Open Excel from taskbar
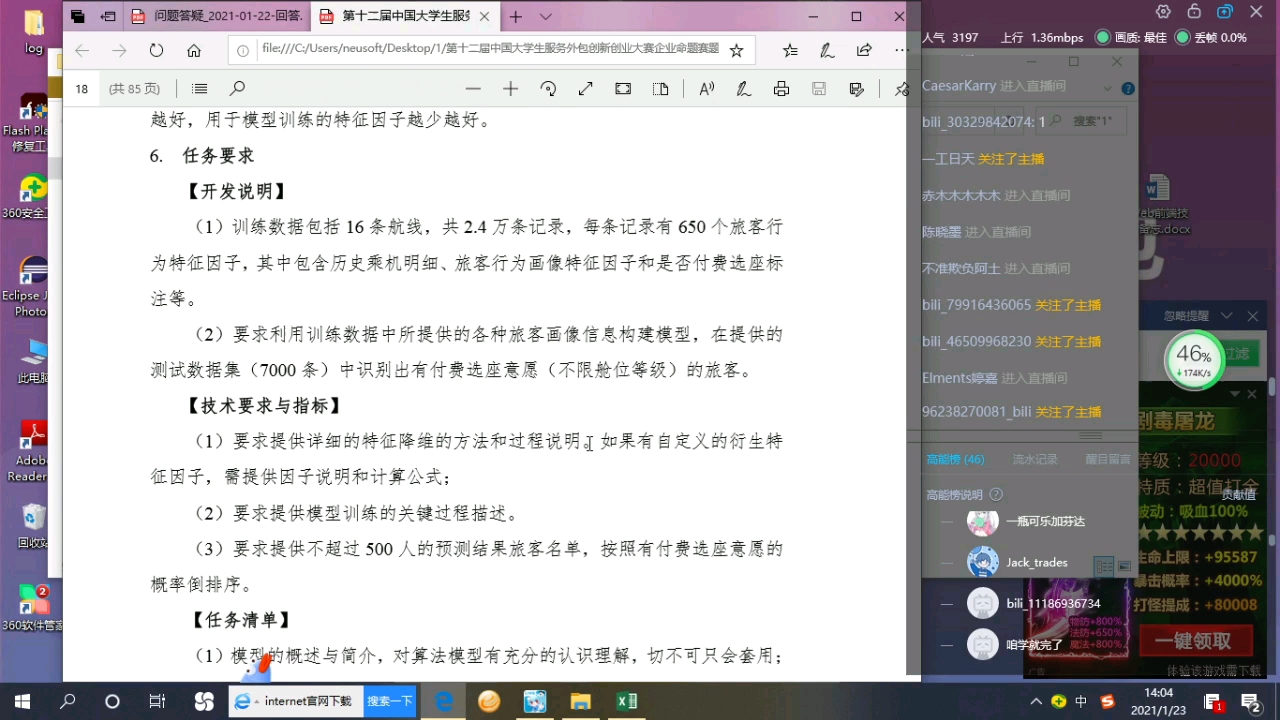The width and height of the screenshot is (1280, 720). 627,702
